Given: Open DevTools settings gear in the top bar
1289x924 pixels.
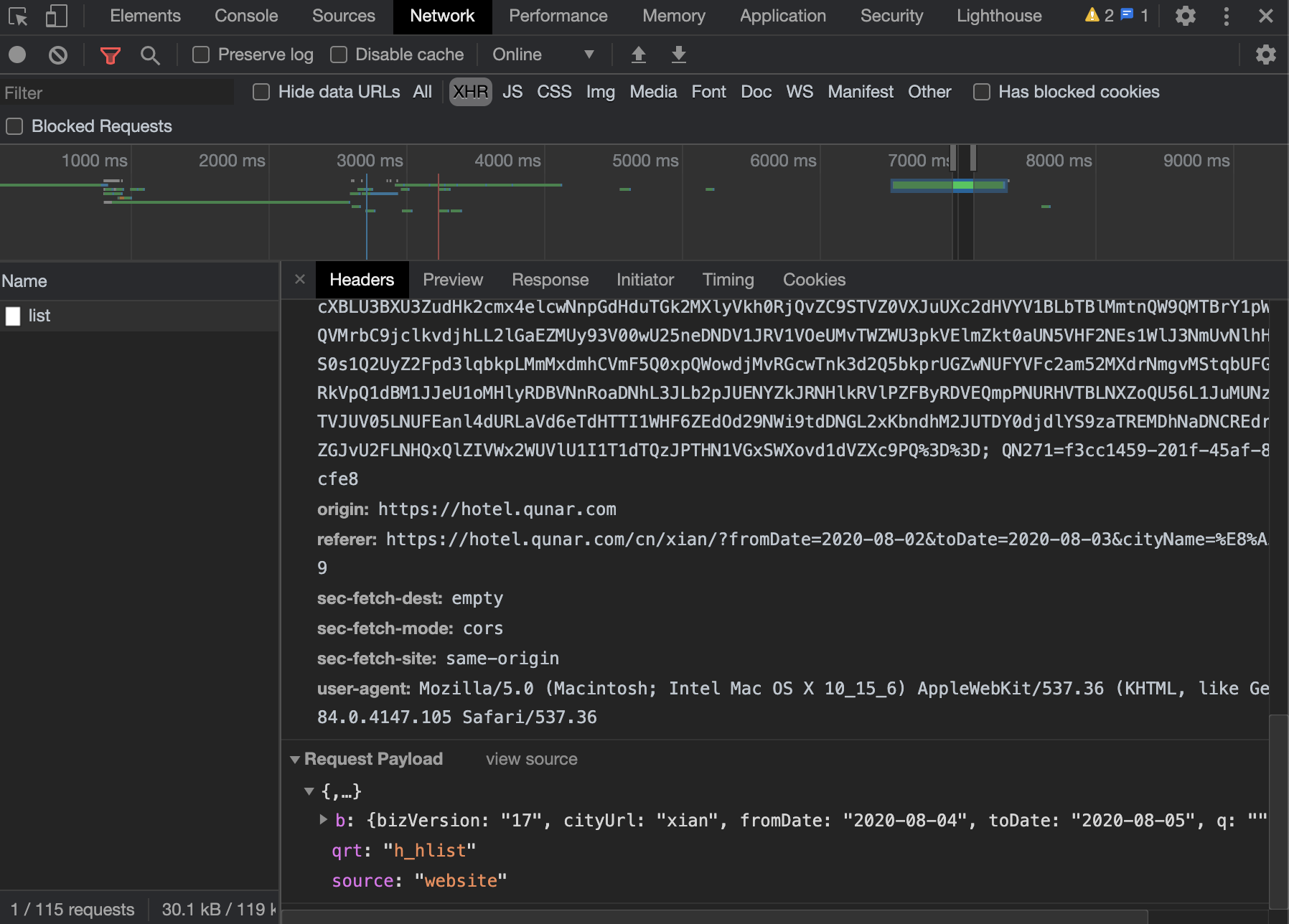Looking at the screenshot, I should point(1185,16).
